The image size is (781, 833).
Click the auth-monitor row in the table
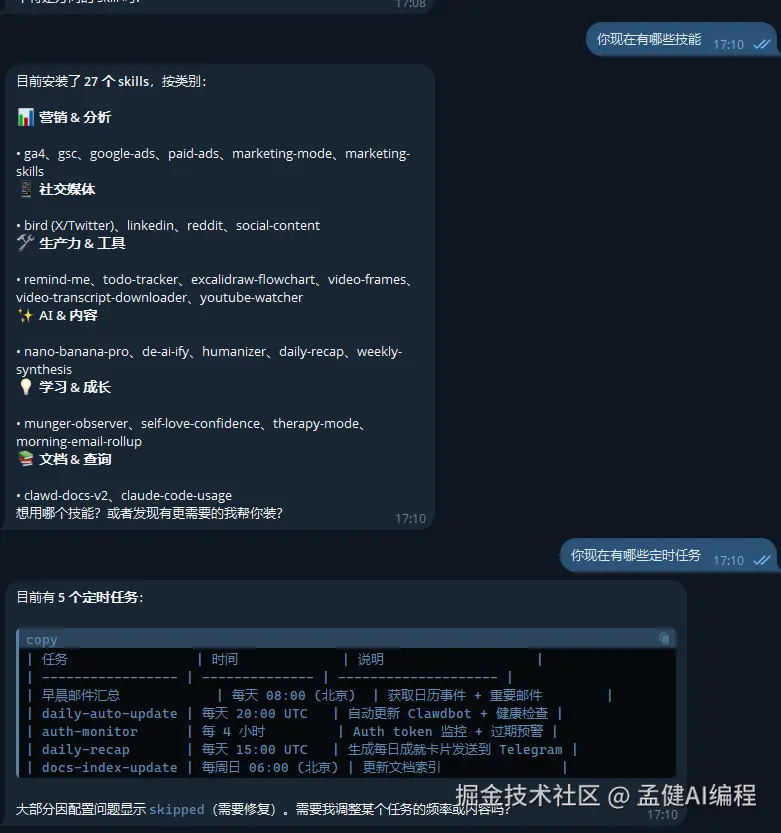click(293, 731)
